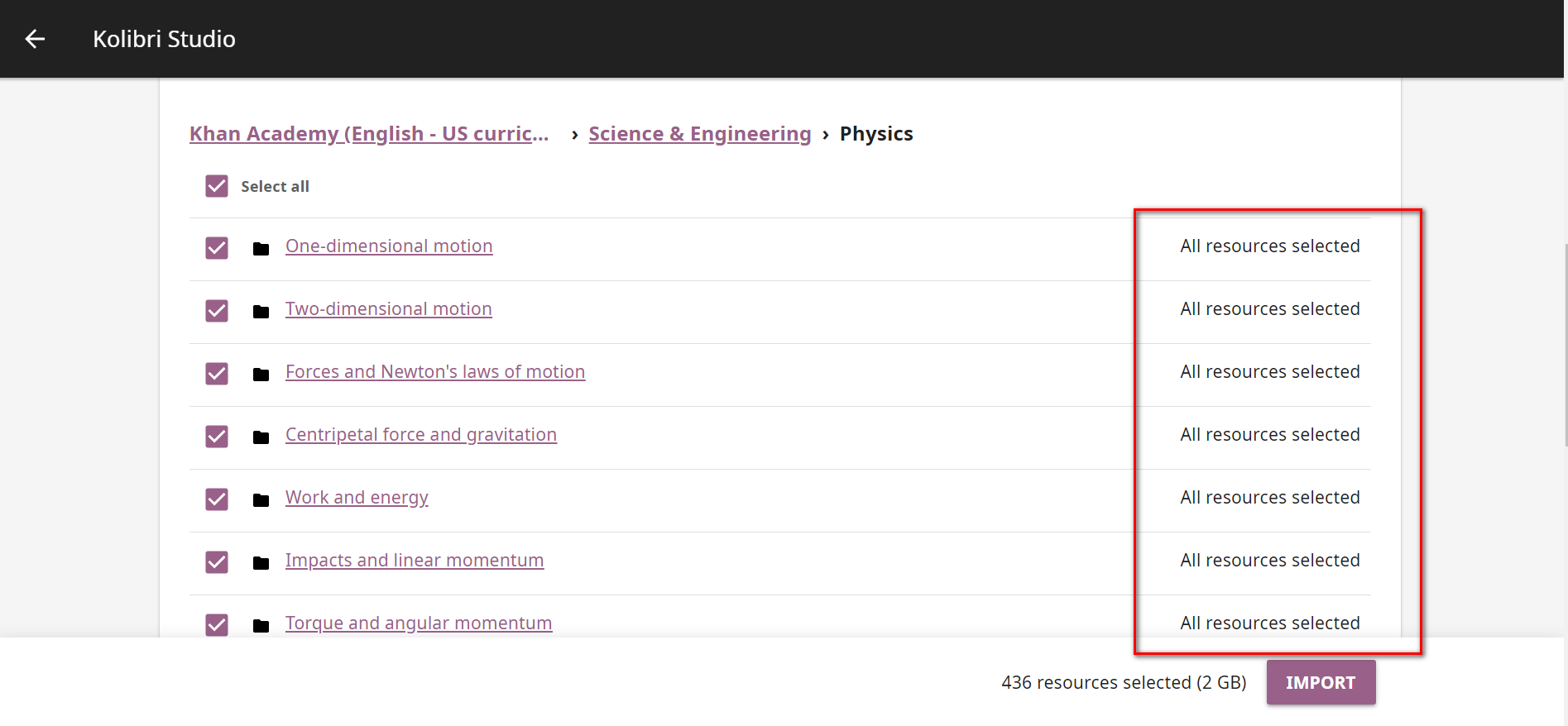Click folder icon beside Centripetal force and gravitation
This screenshot has width=1568, height=726.
point(261,437)
